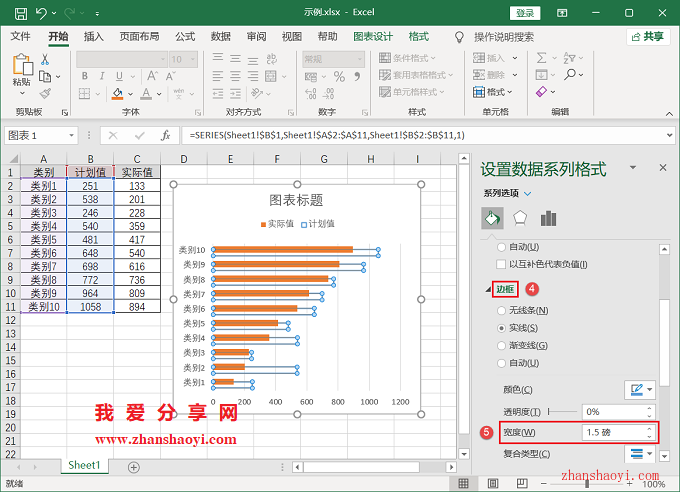Click the Select All corner button
680x492 pixels.
pyautogui.click(x=10, y=159)
